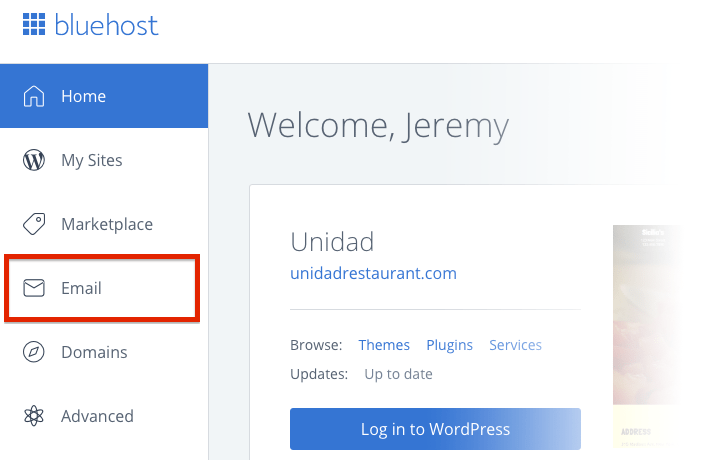
Task: Browse Themes link
Action: click(x=384, y=345)
